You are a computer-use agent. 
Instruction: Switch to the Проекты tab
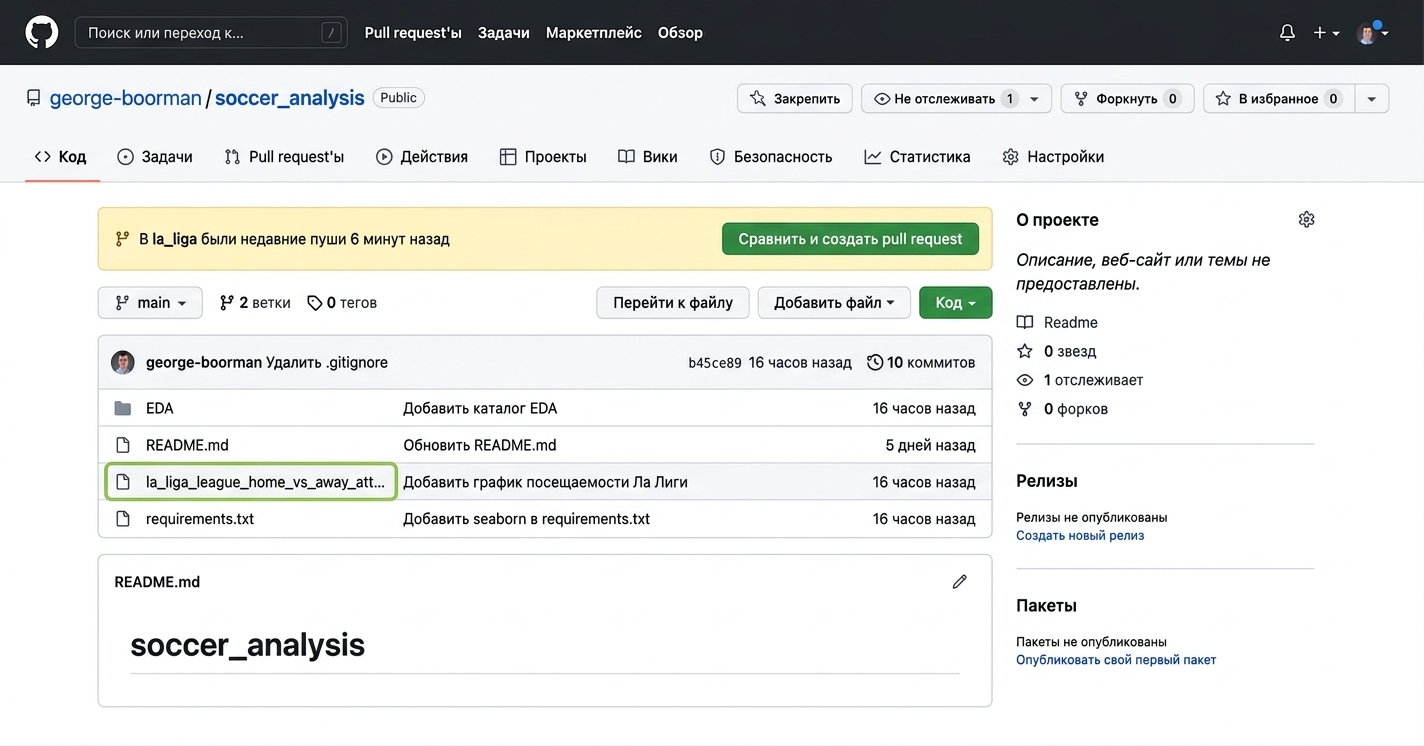[543, 157]
